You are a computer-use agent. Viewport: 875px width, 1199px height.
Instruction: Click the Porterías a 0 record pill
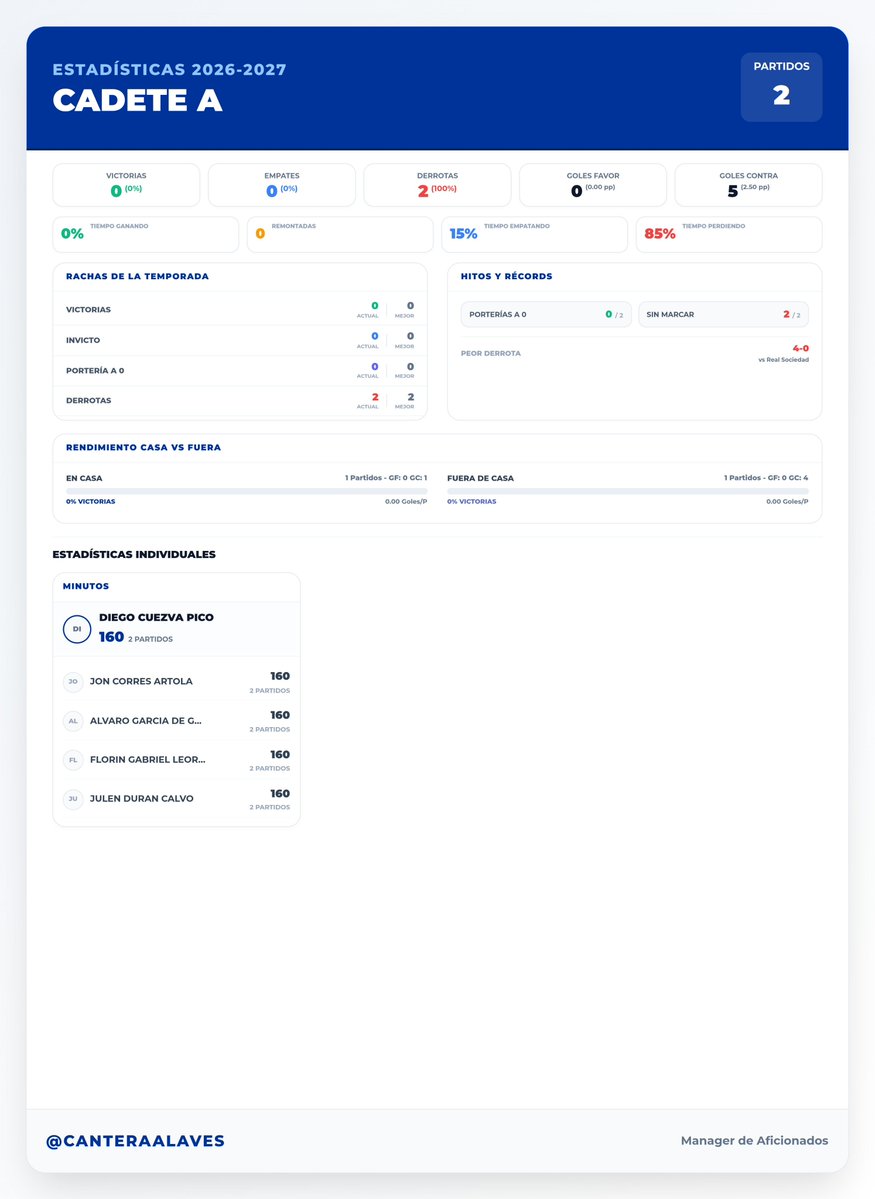tap(546, 314)
